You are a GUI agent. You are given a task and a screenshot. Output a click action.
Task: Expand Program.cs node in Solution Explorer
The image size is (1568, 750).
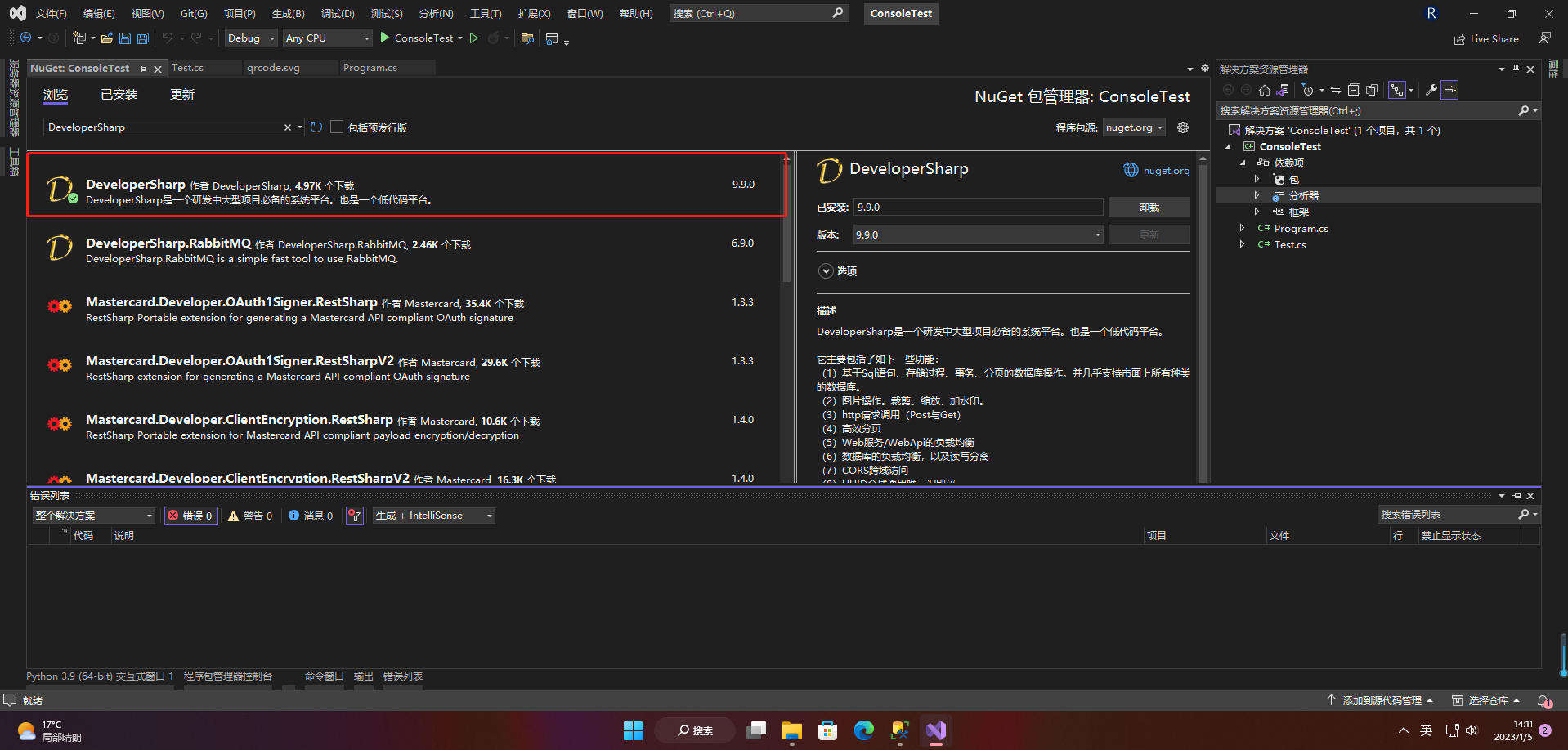pos(1242,229)
